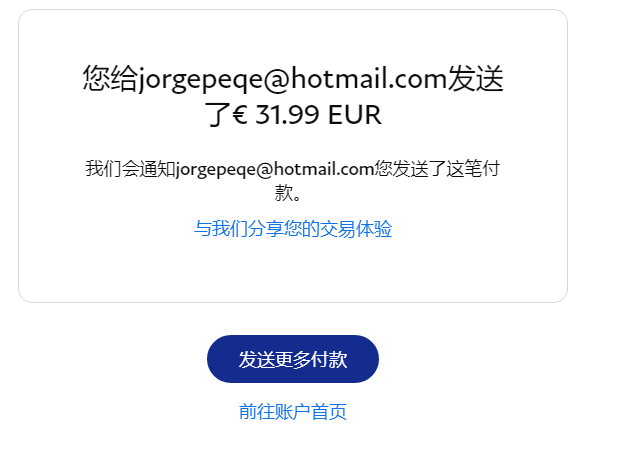628x449 pixels.
Task: Click the 您发送了这笔付 text after the email
Action: tap(437, 169)
